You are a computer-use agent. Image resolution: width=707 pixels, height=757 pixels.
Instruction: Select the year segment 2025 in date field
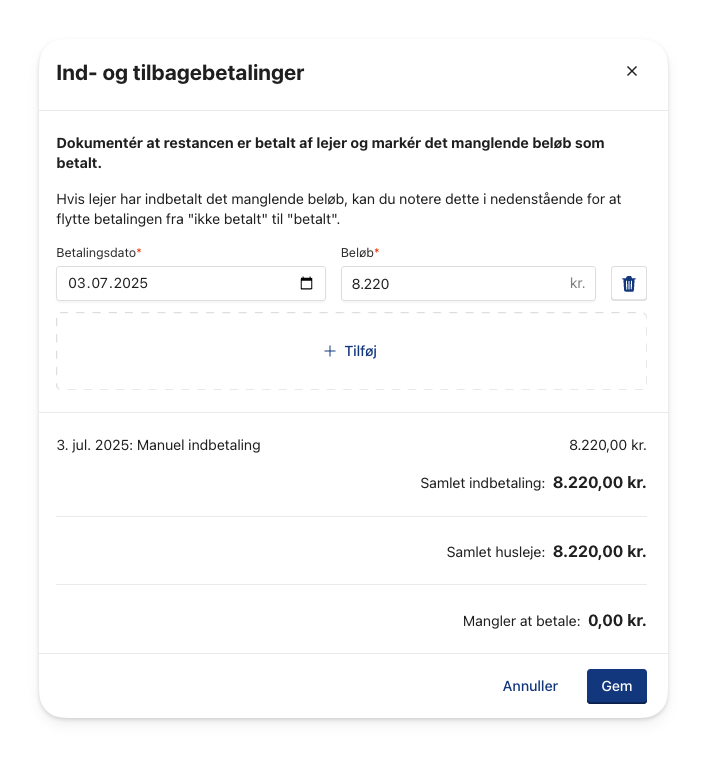tap(130, 283)
